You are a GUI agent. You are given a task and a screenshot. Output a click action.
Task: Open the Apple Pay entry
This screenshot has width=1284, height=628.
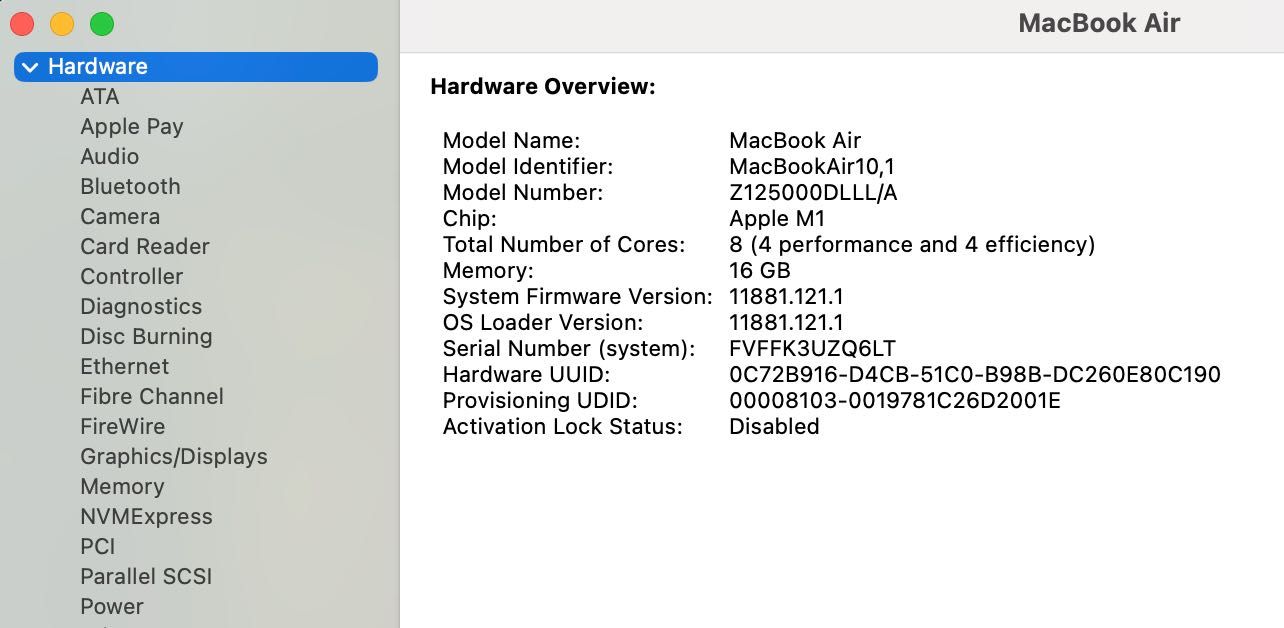(x=132, y=127)
